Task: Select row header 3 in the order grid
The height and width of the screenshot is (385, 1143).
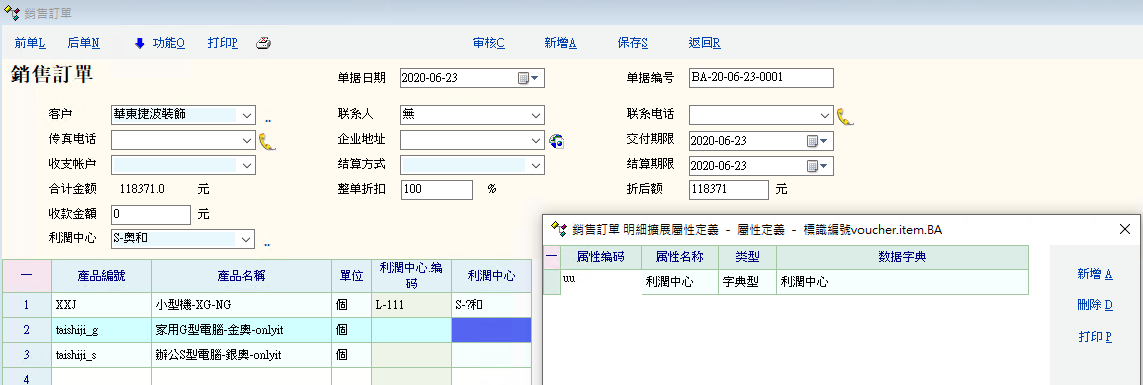Action: point(27,355)
